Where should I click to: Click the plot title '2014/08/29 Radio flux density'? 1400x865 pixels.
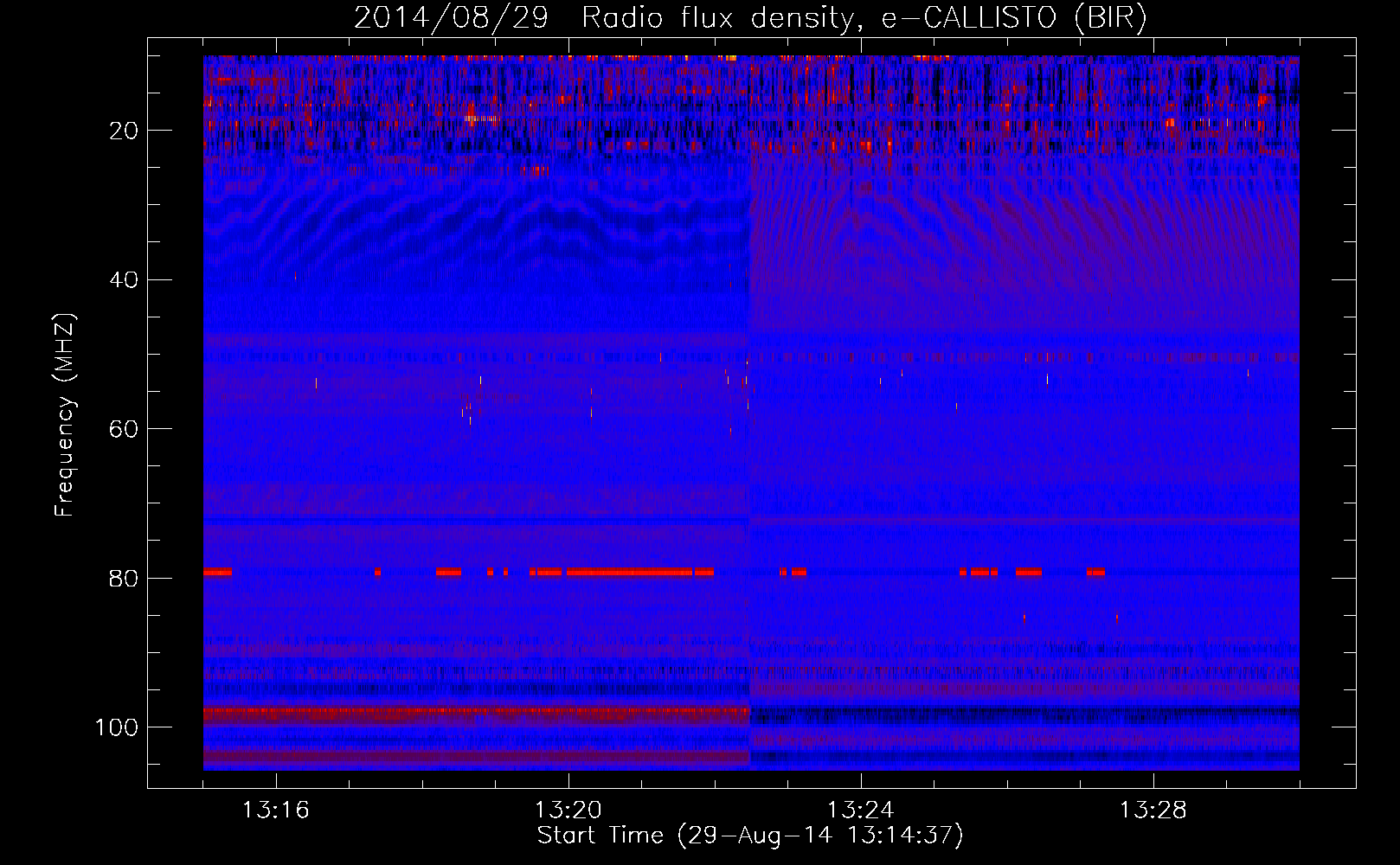coord(750,17)
